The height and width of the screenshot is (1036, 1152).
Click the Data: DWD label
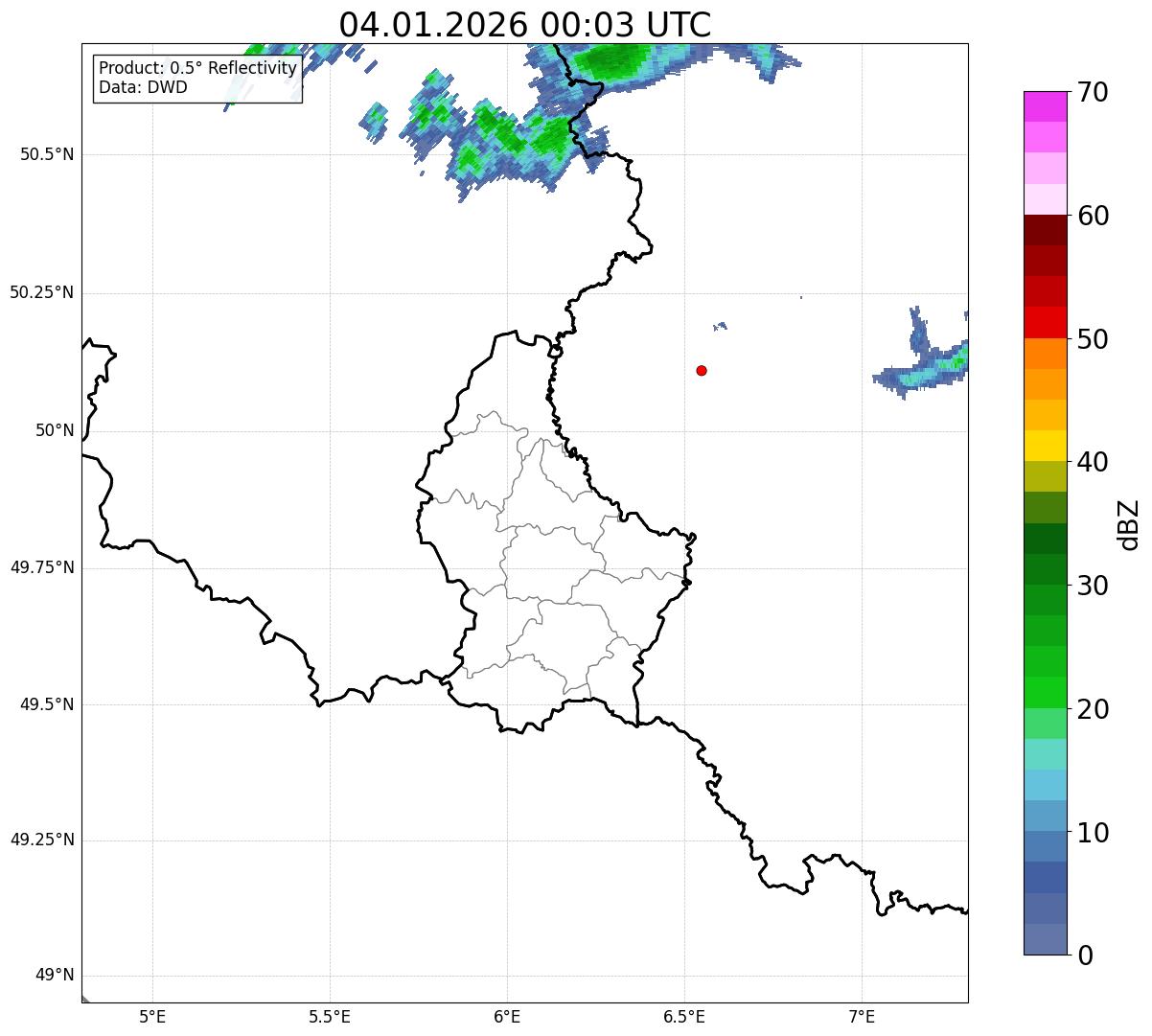point(143,87)
